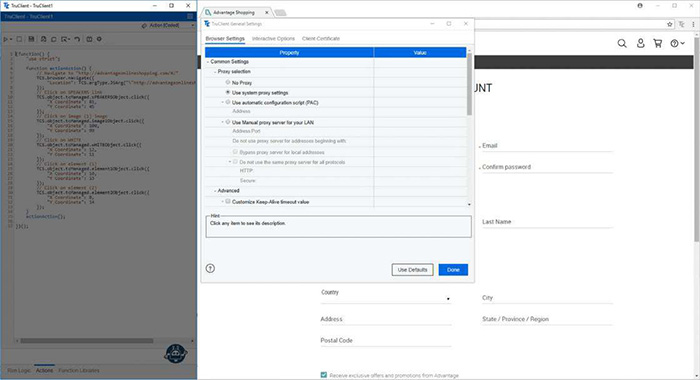Collapse the PAC script option expander
This screenshot has width=700, height=380.
click(x=222, y=102)
